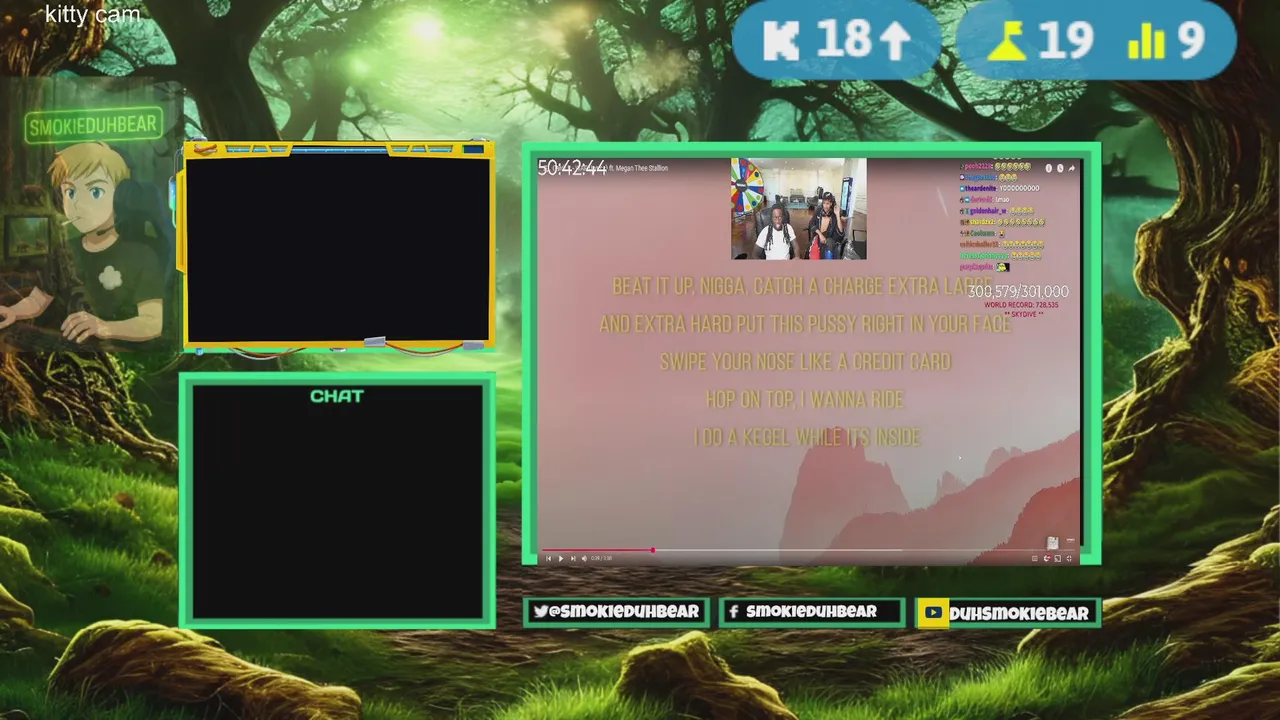The height and width of the screenshot is (720, 1280).
Task: Click the WORLD RECORD: 728,535 text
Action: coord(1022,305)
